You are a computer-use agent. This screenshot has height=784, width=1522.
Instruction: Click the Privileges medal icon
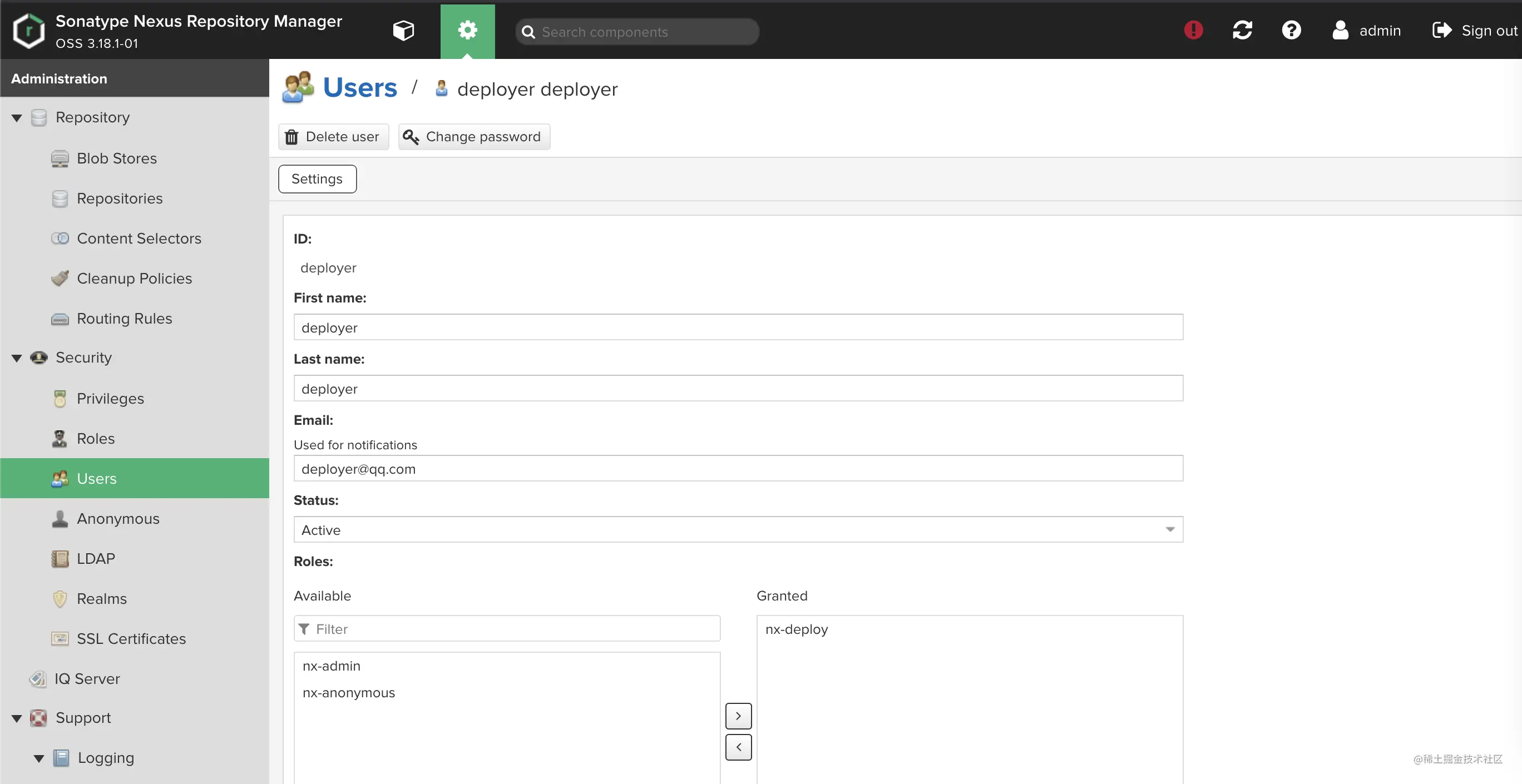tap(59, 399)
